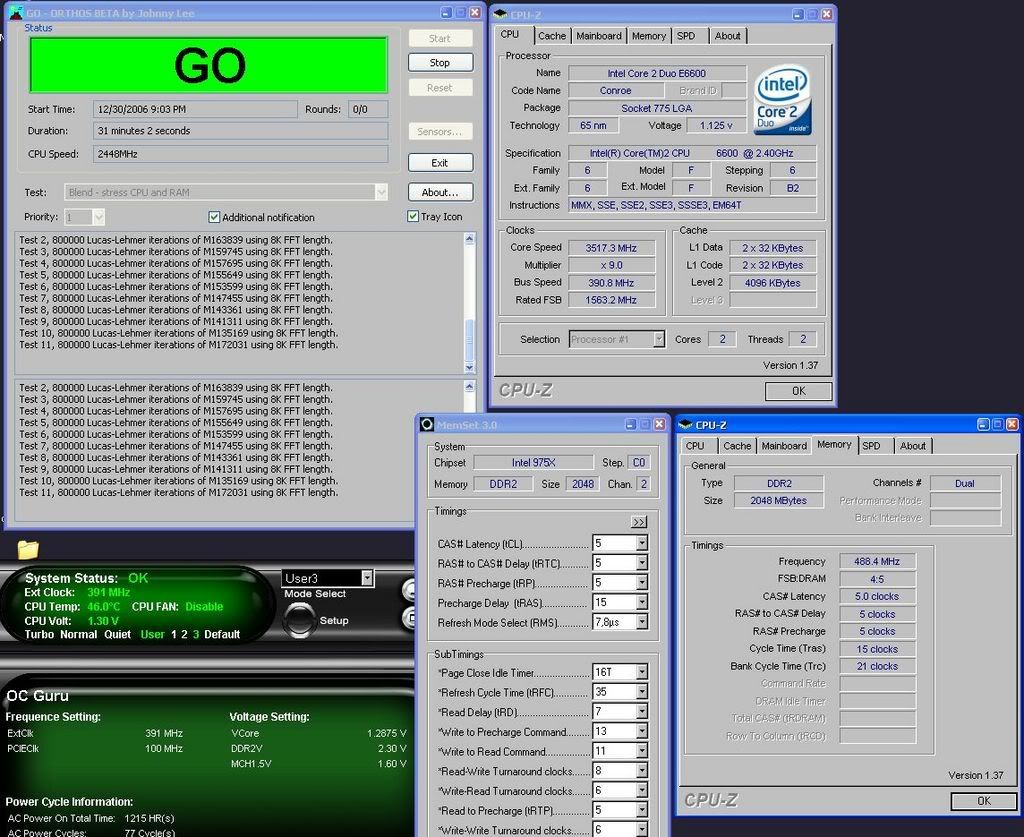Click the Orthos title bar application icon
Viewport: 1024px width, 837px height.
pyautogui.click(x=14, y=12)
